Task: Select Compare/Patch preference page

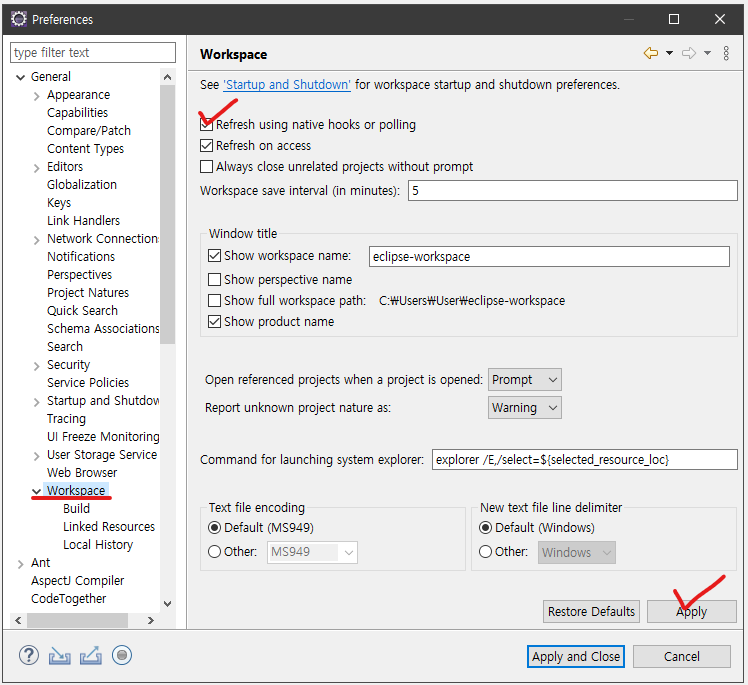Action: pos(89,131)
